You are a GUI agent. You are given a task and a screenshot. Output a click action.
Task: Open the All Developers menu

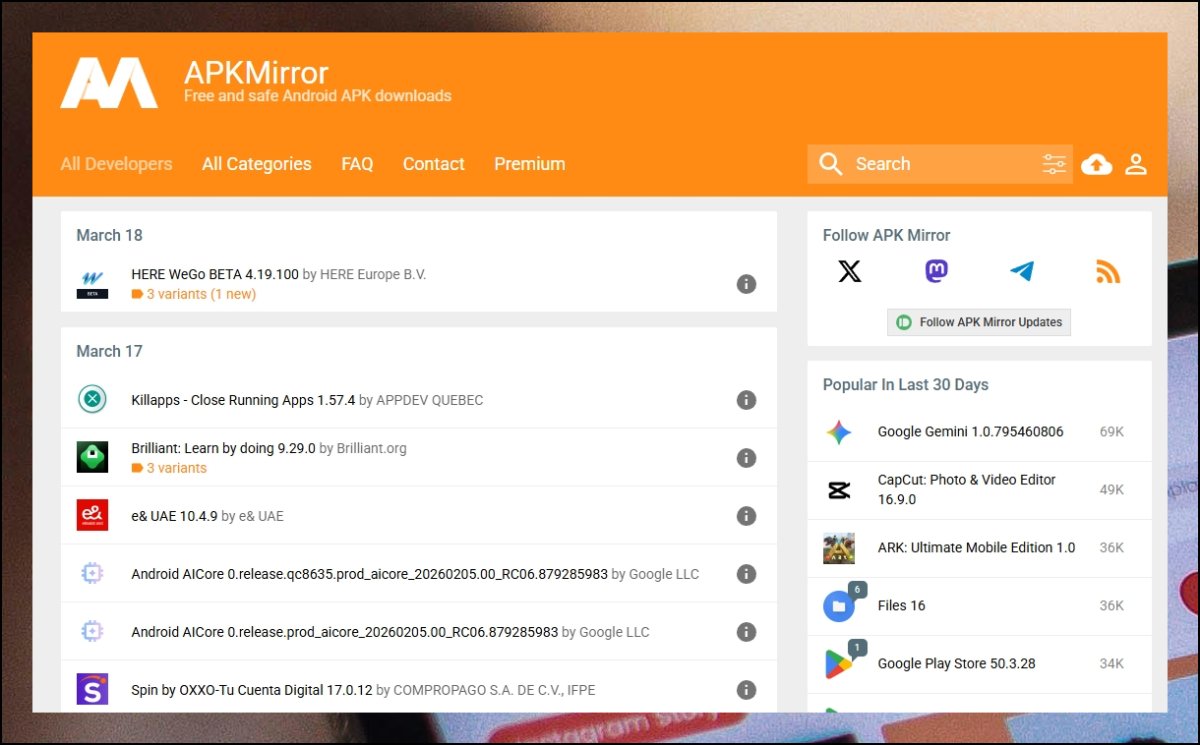pos(116,164)
